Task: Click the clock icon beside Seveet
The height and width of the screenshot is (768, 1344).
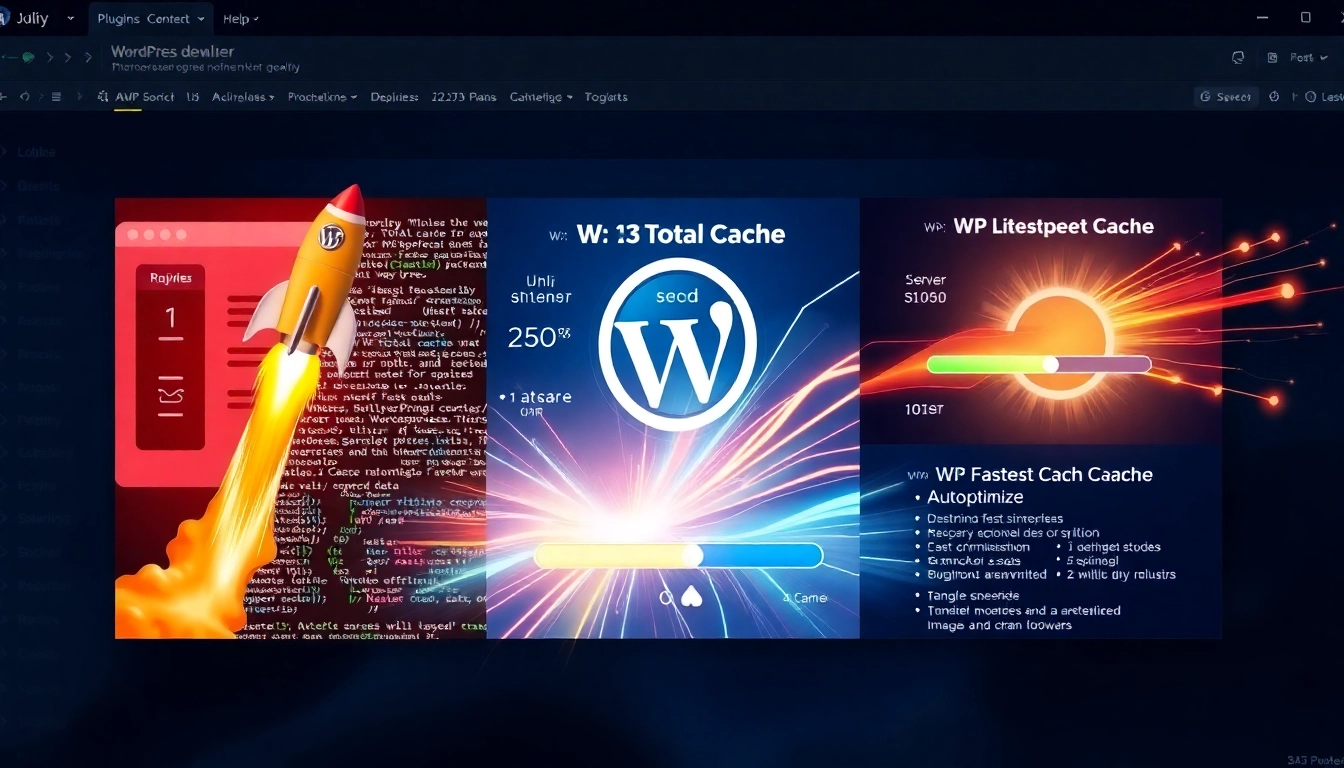Action: (1274, 97)
